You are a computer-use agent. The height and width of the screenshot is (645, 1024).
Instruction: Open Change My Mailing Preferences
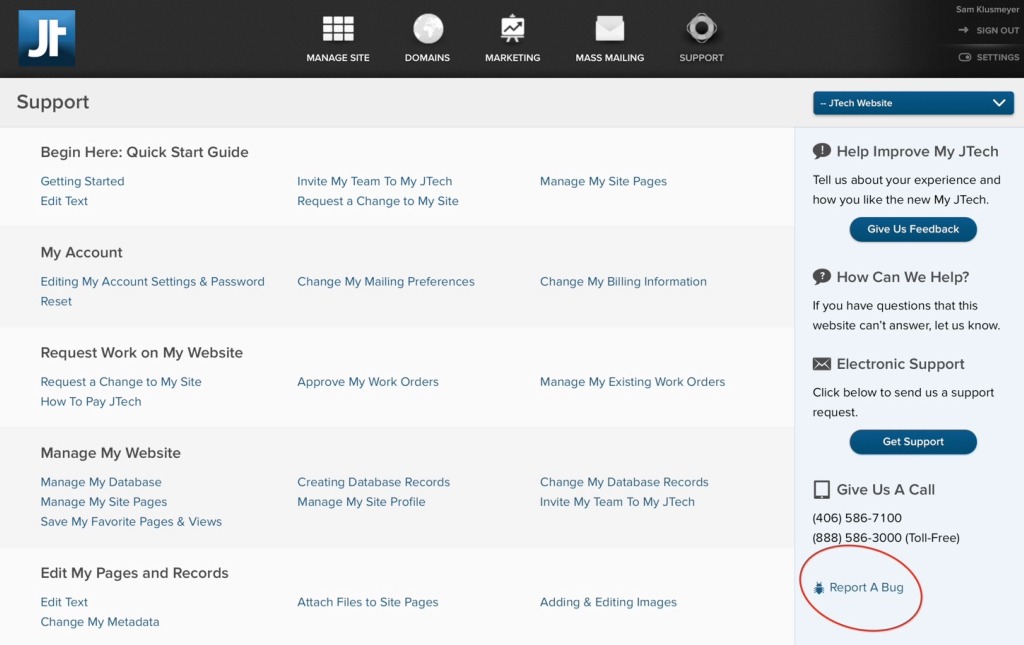pos(385,281)
